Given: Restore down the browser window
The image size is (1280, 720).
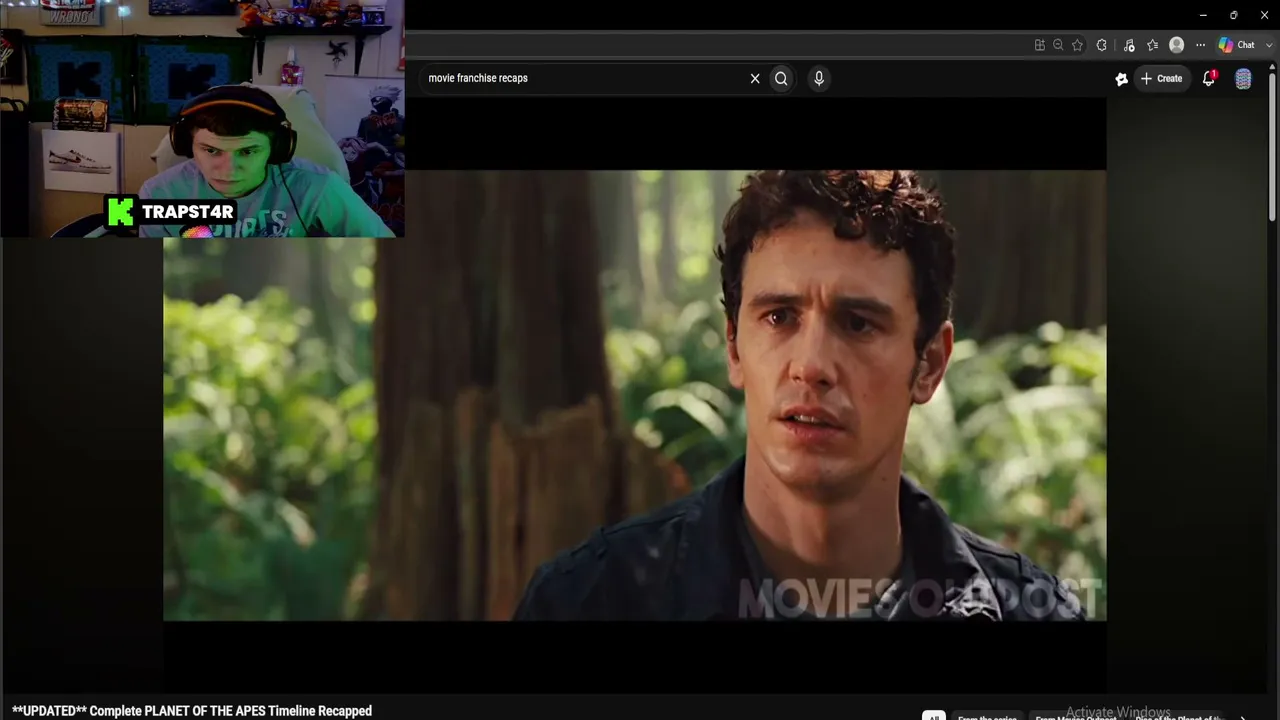Looking at the screenshot, I should point(1233,15).
